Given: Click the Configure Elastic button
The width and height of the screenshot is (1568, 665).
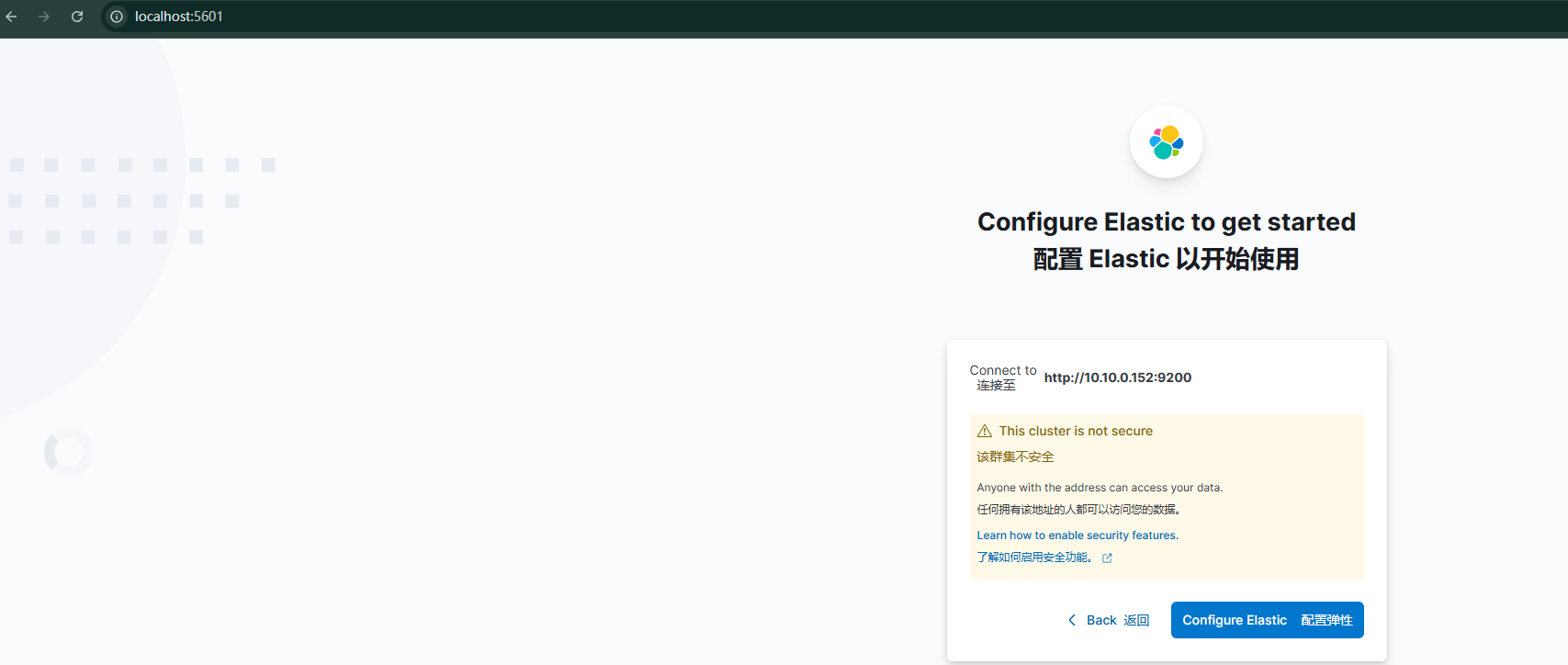Looking at the screenshot, I should [x=1268, y=620].
